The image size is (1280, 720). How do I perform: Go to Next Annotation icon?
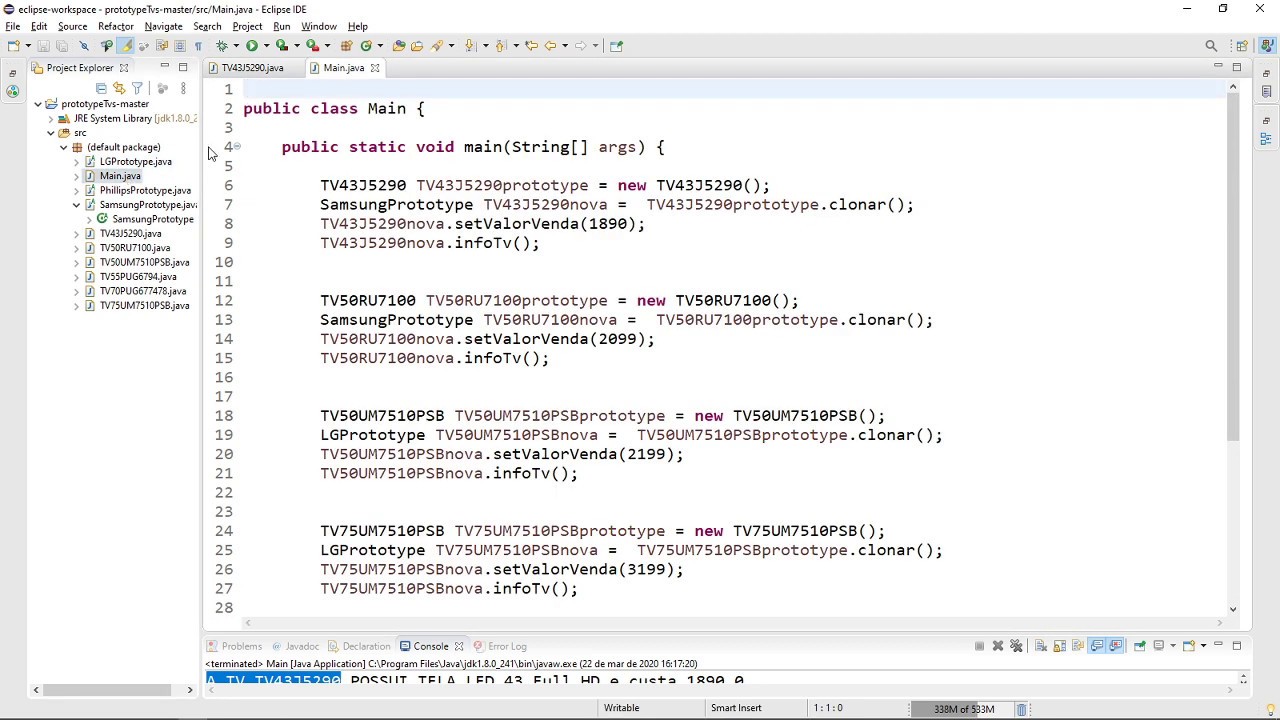click(469, 45)
